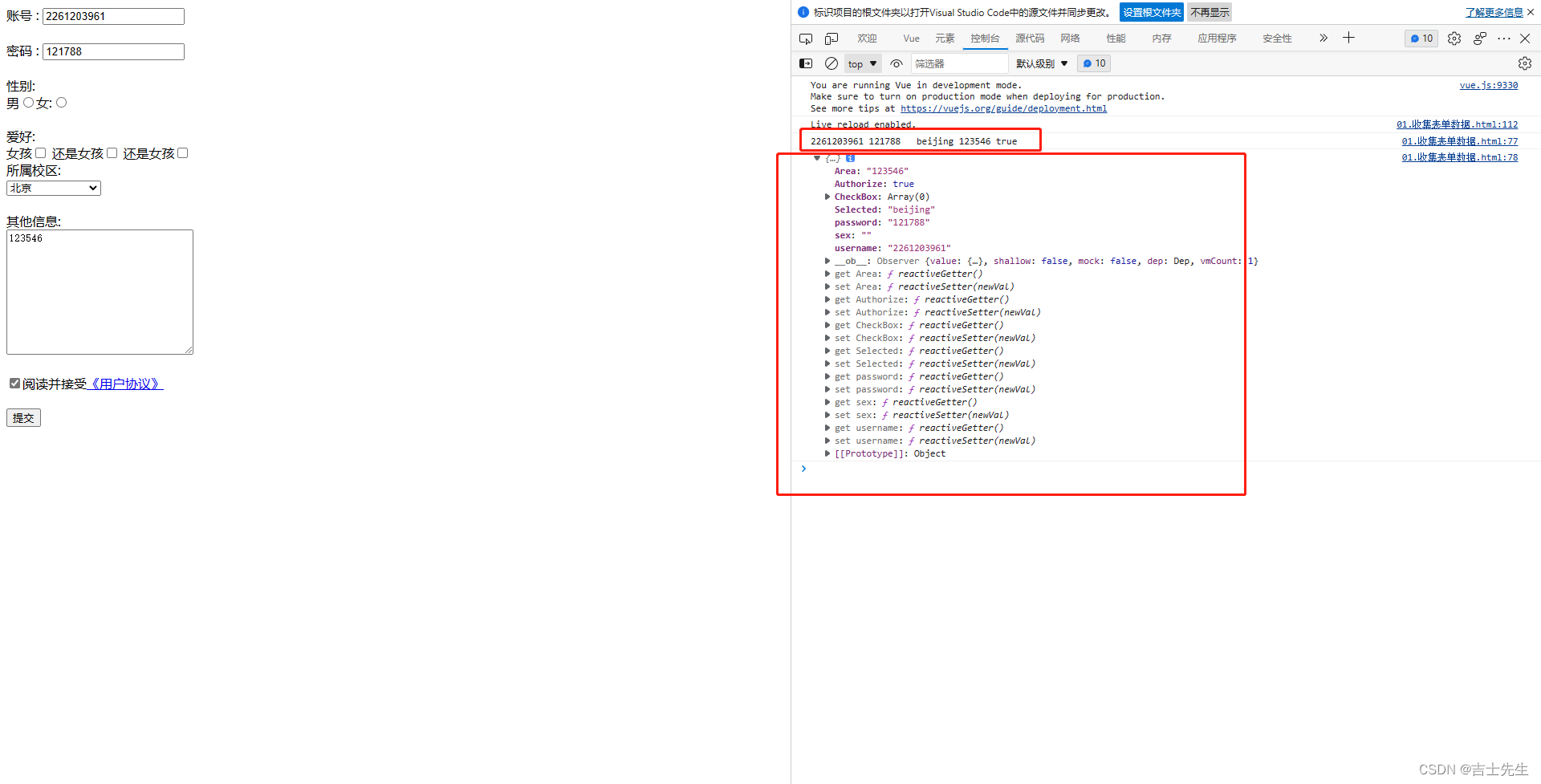
Task: Open the vuejs.org deployment guide link
Action: pyautogui.click(x=1003, y=109)
